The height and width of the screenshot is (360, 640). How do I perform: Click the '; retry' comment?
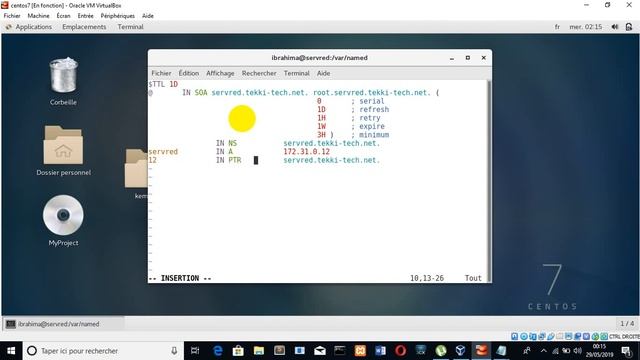pos(365,118)
